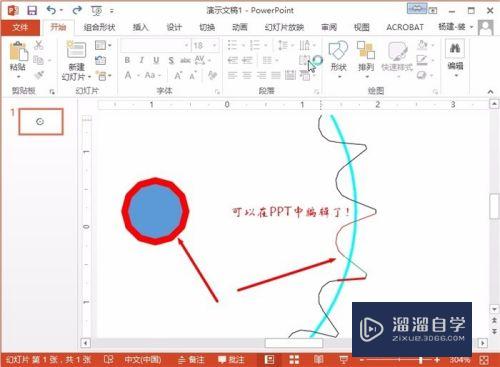Switch to the ACROBAT tab
The image size is (500, 367).
point(405,27)
